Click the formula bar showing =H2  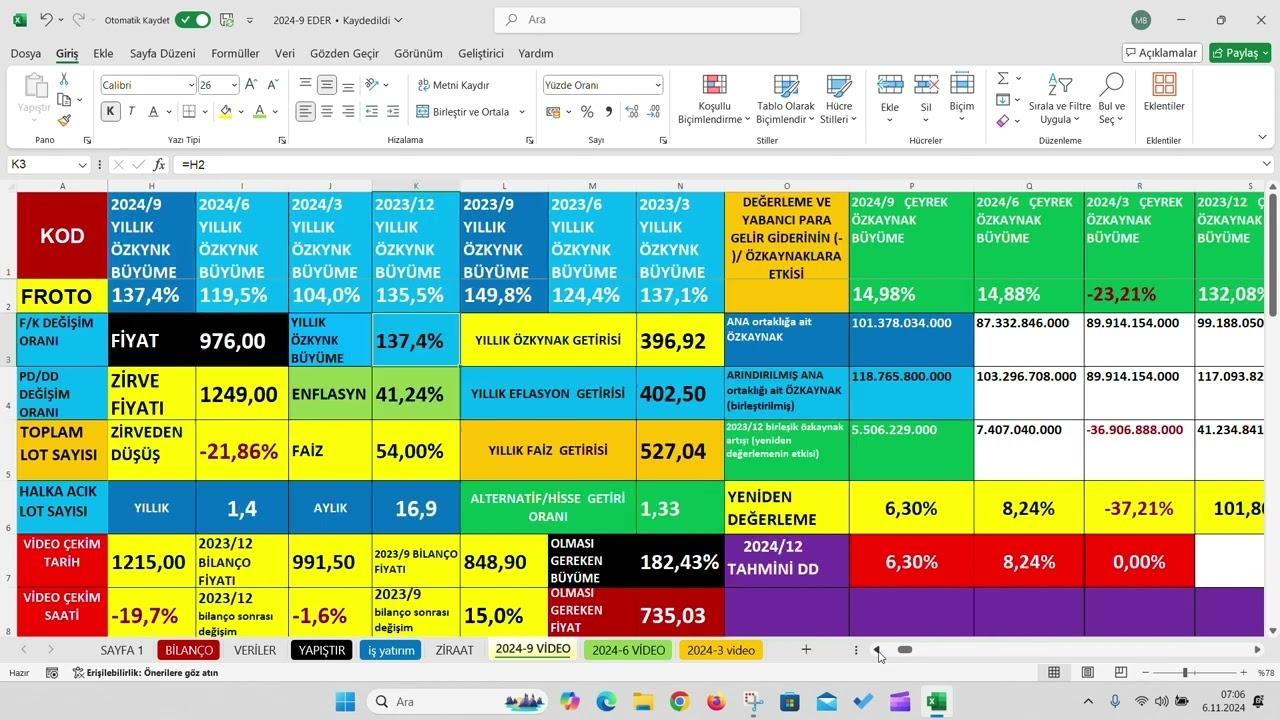[x=715, y=164]
